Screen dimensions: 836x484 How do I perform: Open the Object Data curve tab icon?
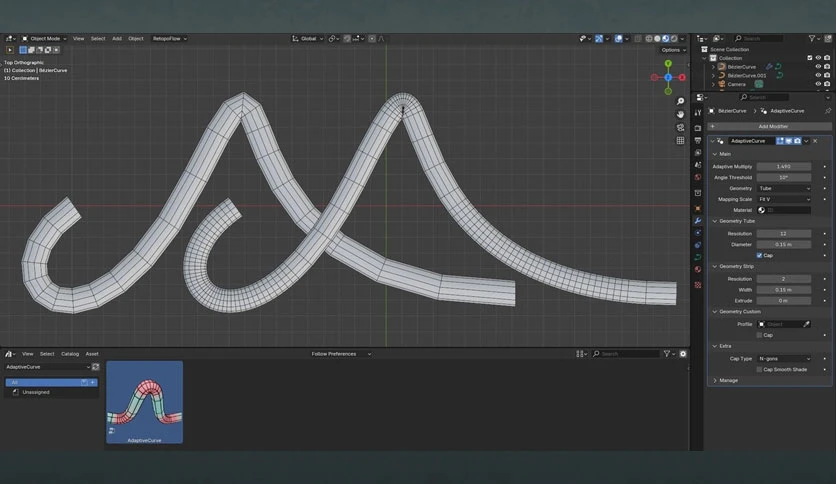[x=698, y=257]
